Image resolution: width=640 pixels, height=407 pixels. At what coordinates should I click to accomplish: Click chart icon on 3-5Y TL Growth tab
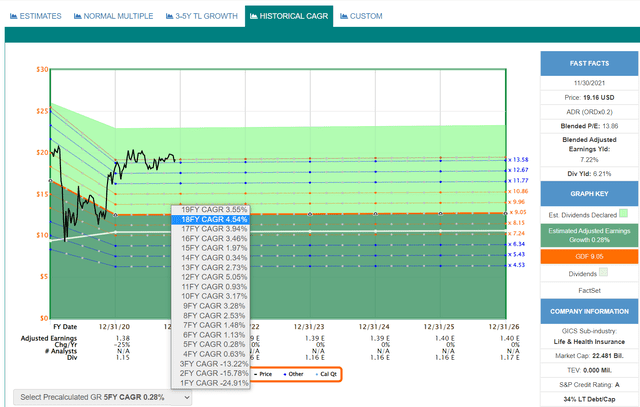(169, 16)
